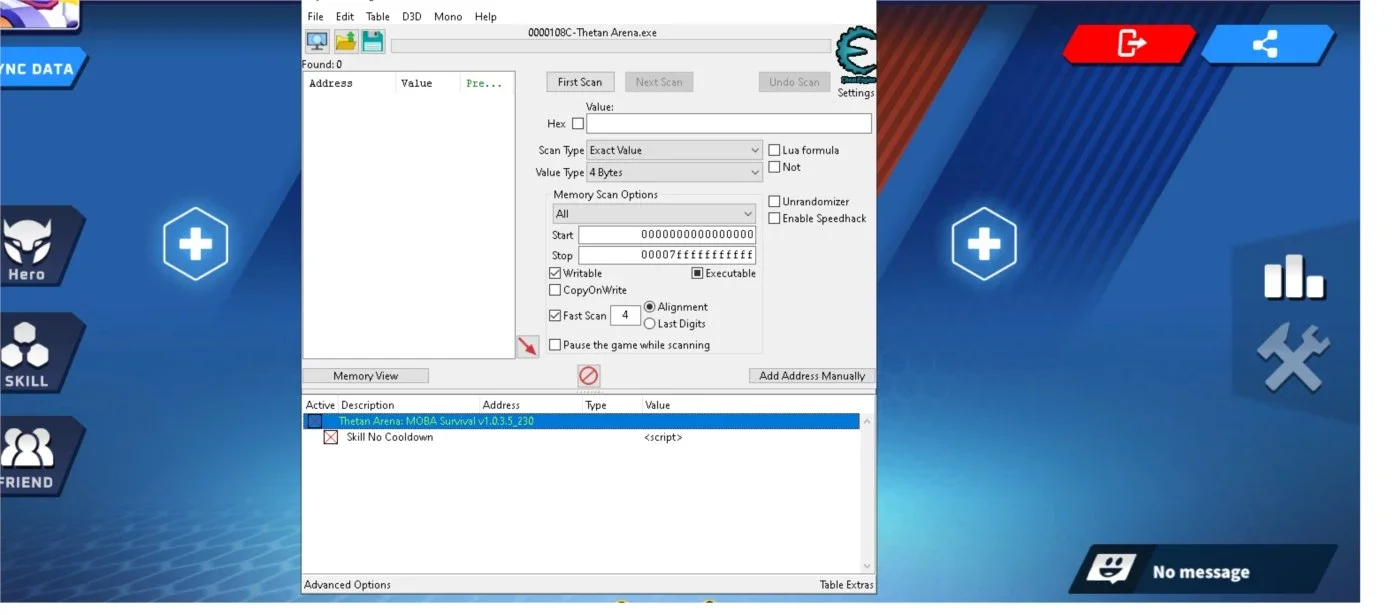Open the Value Type dropdown

675,173
